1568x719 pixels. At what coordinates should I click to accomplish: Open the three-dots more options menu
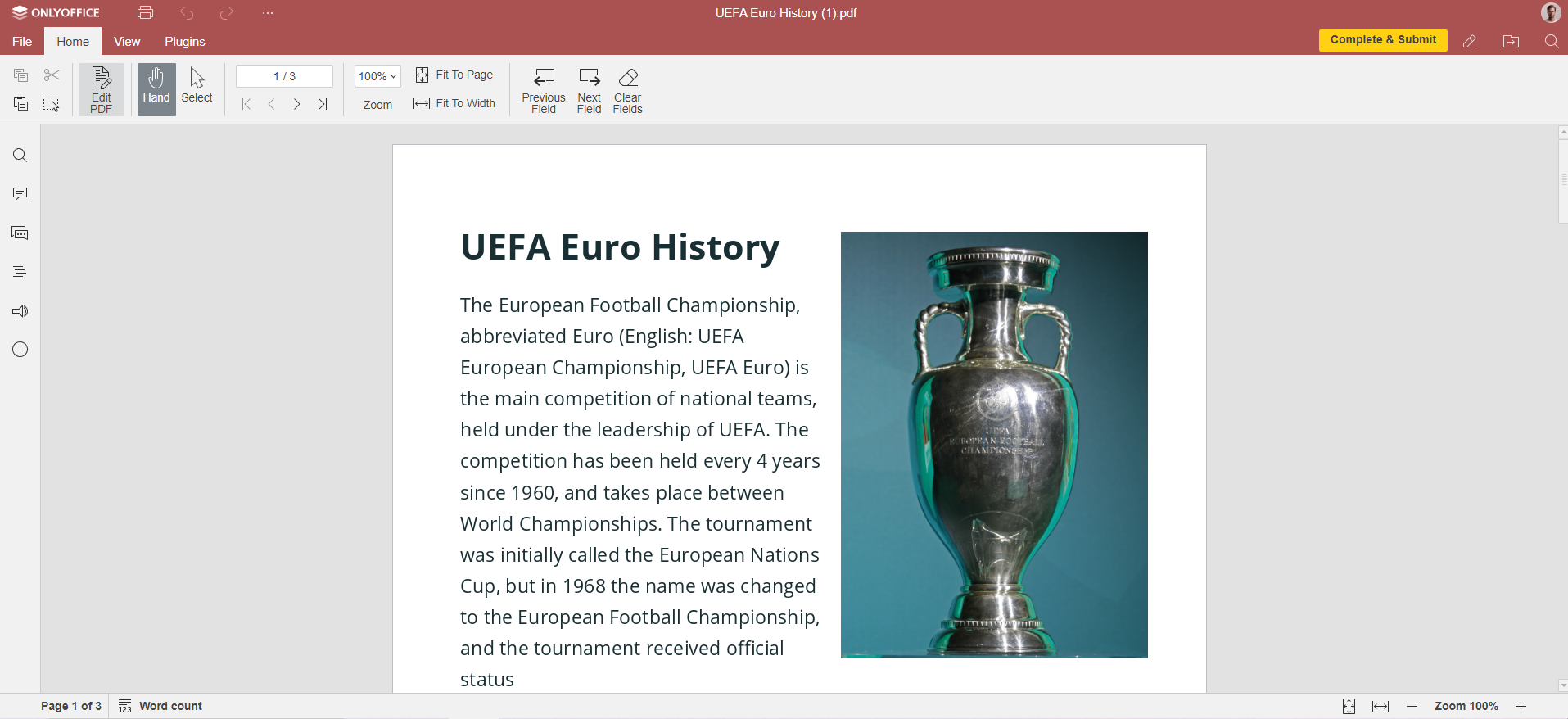pyautogui.click(x=268, y=13)
